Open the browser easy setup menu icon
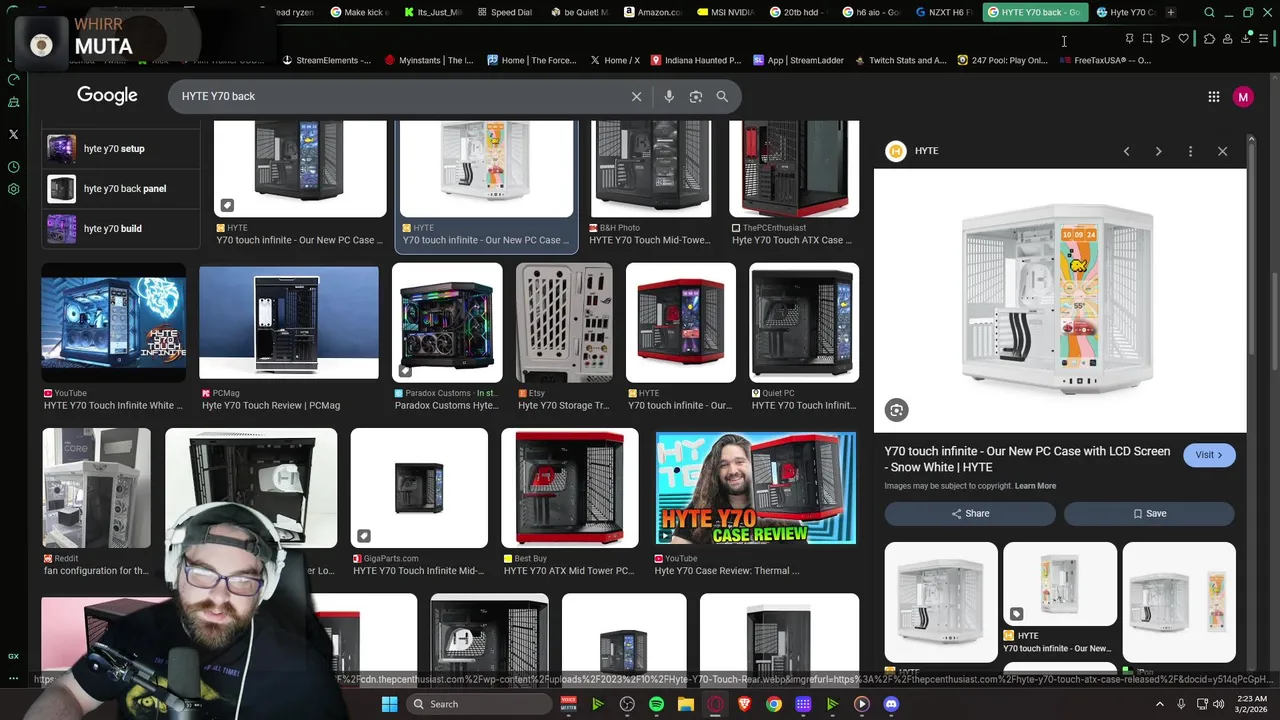 click(1263, 39)
